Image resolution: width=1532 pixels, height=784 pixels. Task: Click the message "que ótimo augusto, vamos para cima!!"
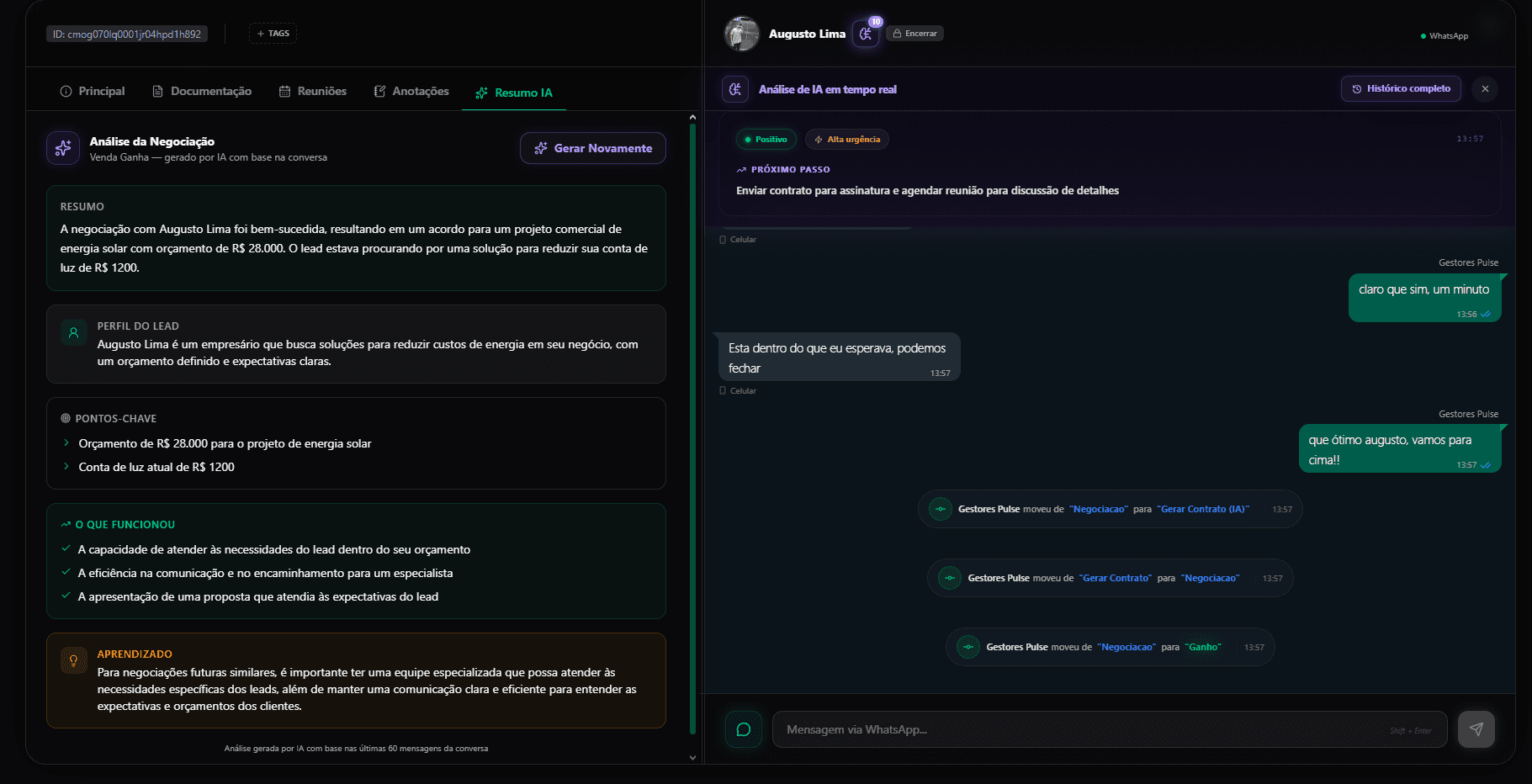tap(1400, 448)
